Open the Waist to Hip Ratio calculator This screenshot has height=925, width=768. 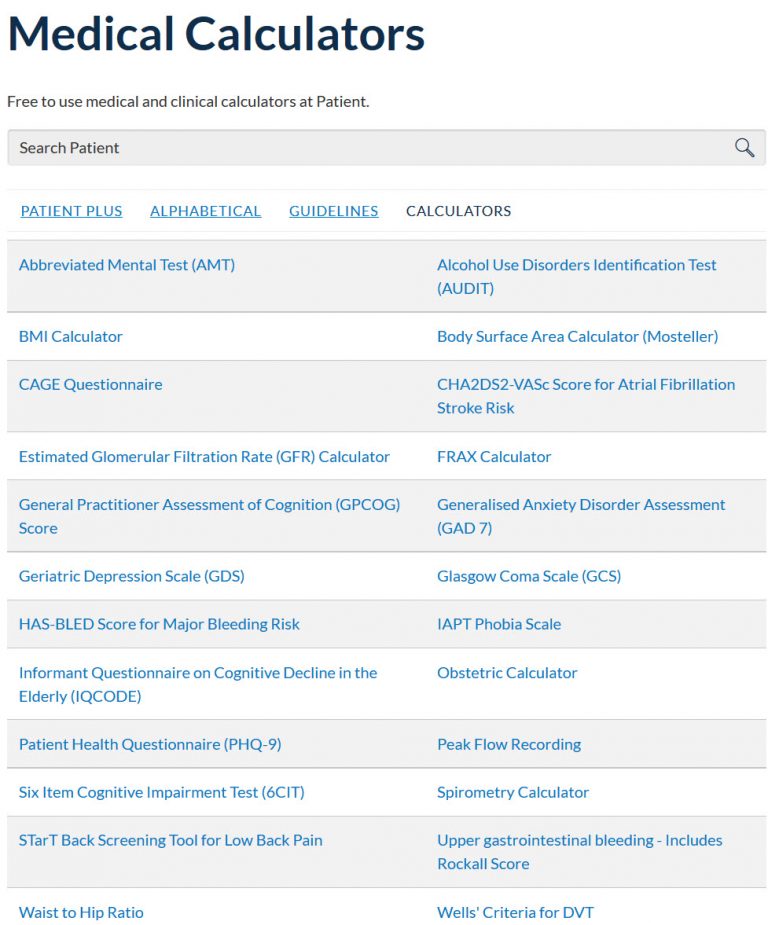81,912
